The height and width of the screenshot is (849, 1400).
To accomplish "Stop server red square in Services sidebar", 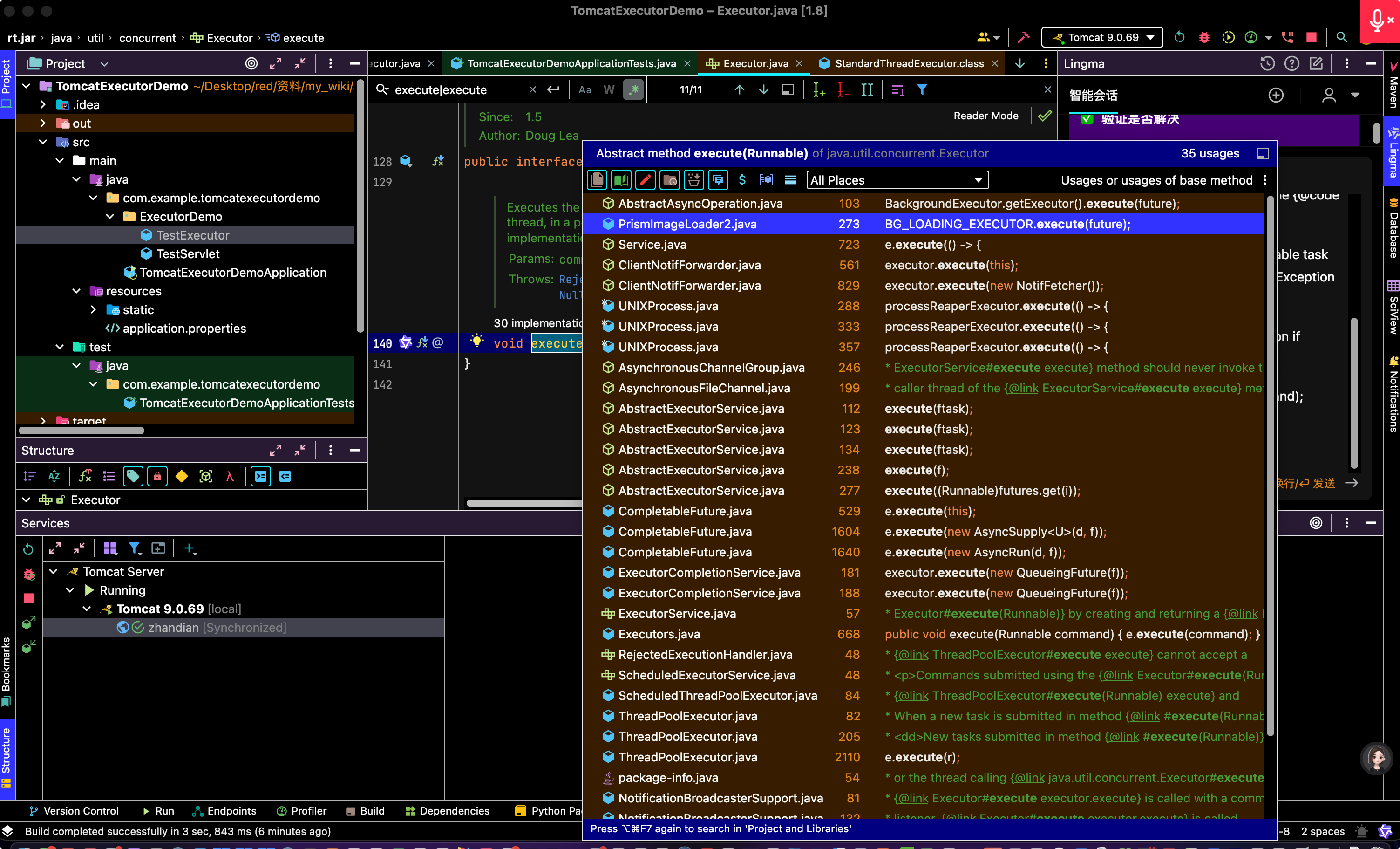I will click(28, 598).
